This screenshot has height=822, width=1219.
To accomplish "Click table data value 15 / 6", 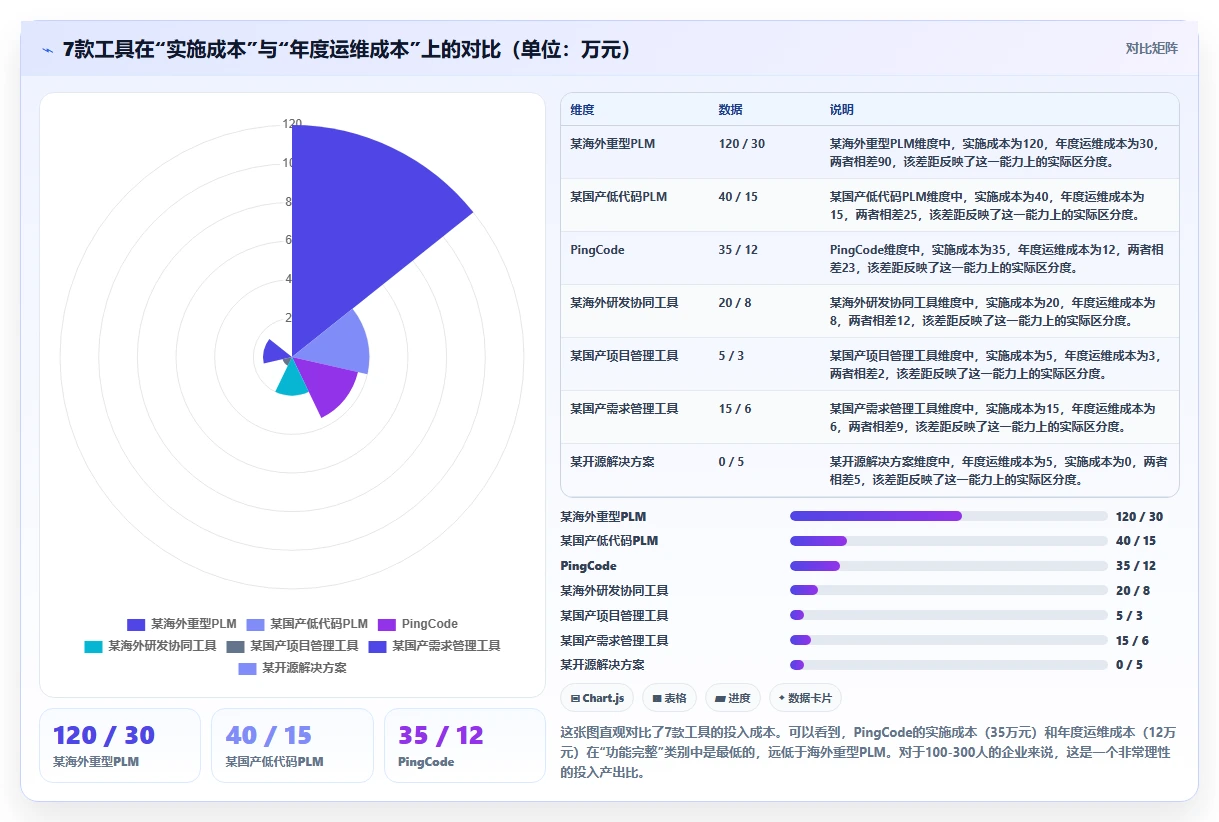I will [735, 408].
